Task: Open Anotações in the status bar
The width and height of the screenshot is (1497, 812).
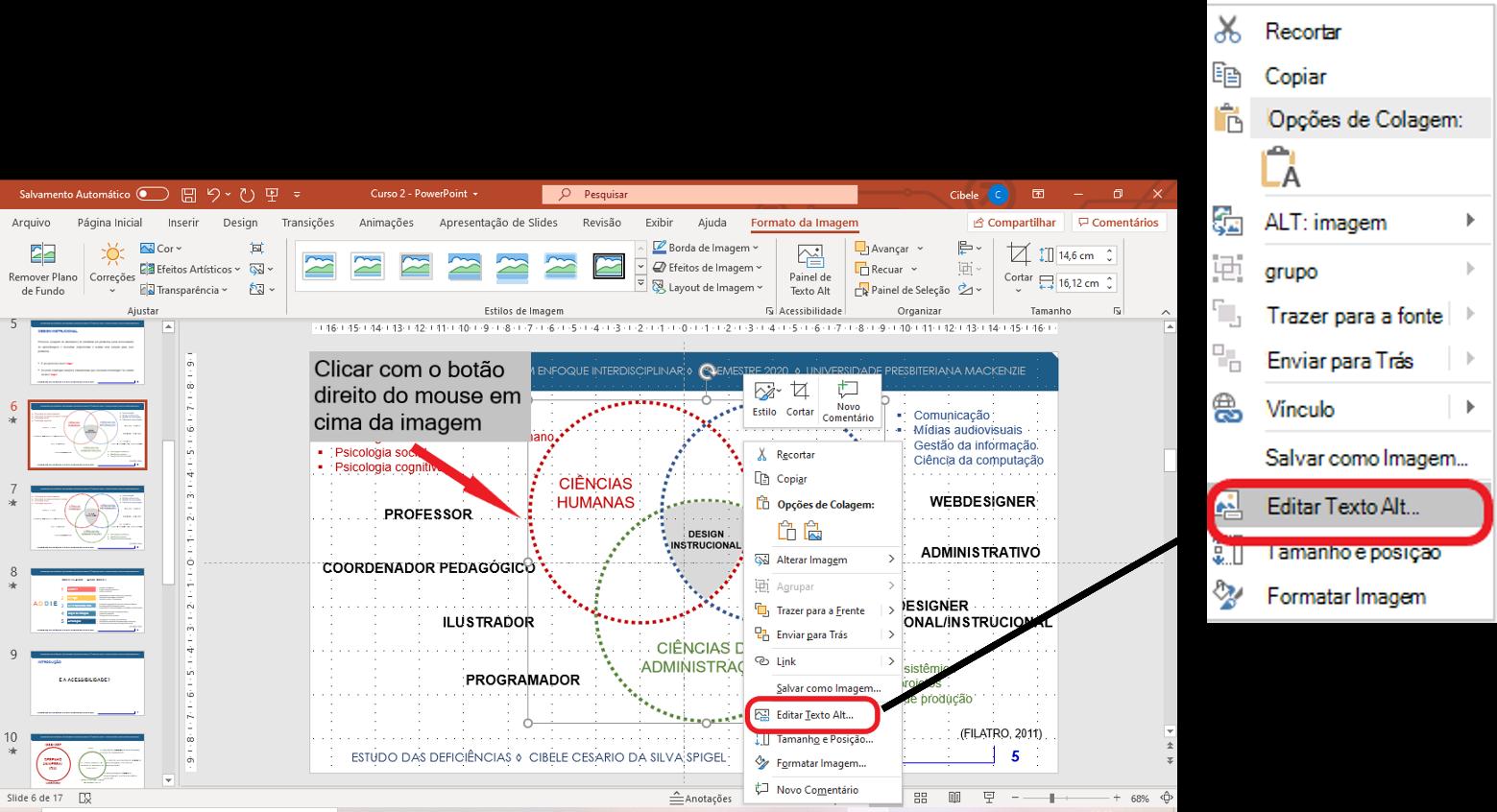Action: tap(701, 799)
